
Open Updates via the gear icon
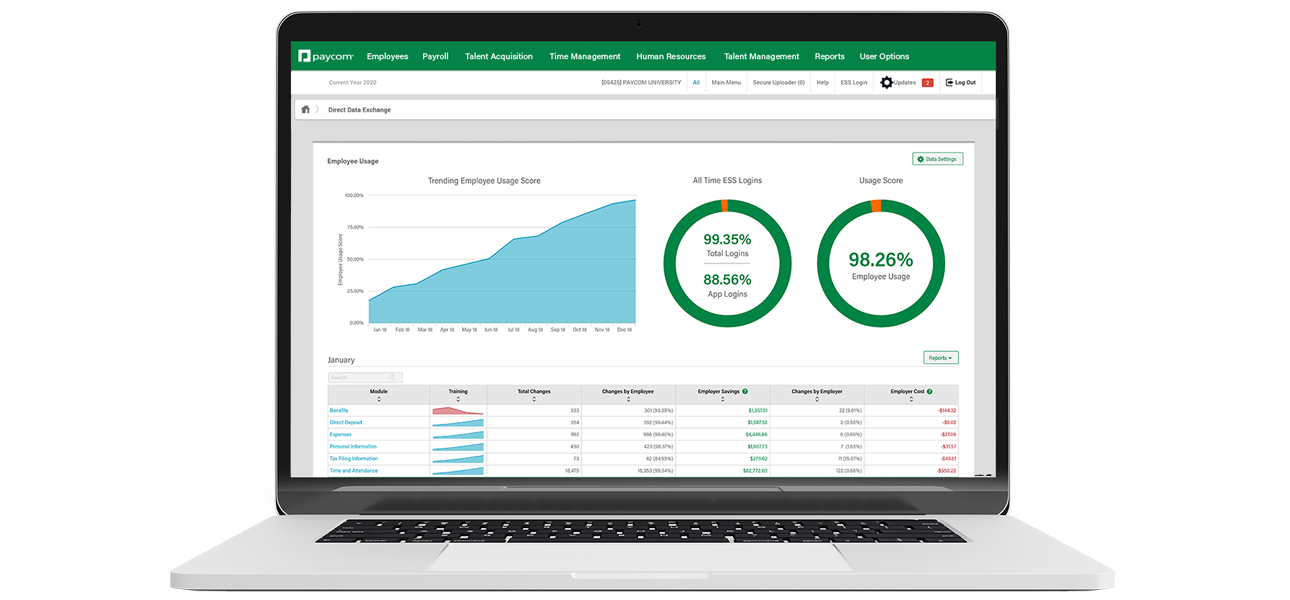point(886,82)
